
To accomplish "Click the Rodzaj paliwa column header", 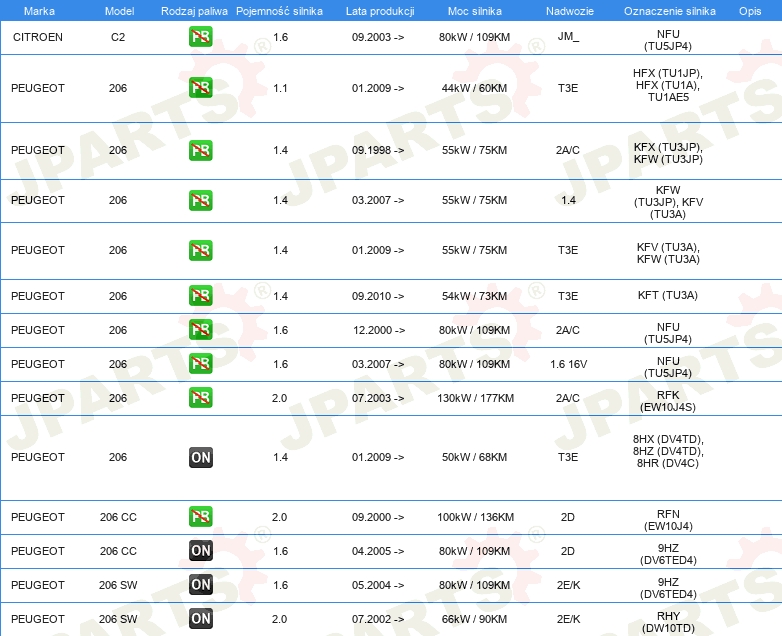I will [194, 11].
